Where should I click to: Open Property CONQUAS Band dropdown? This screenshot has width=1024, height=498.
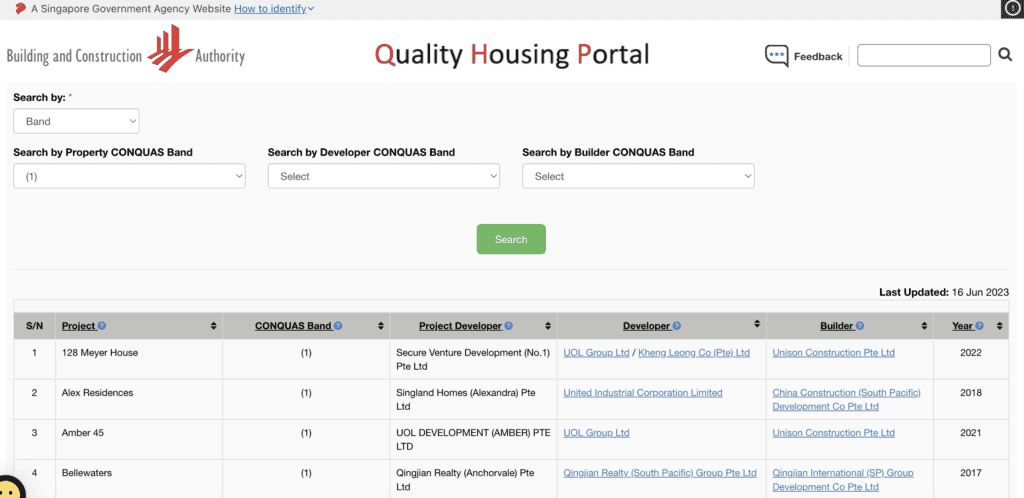pos(129,176)
